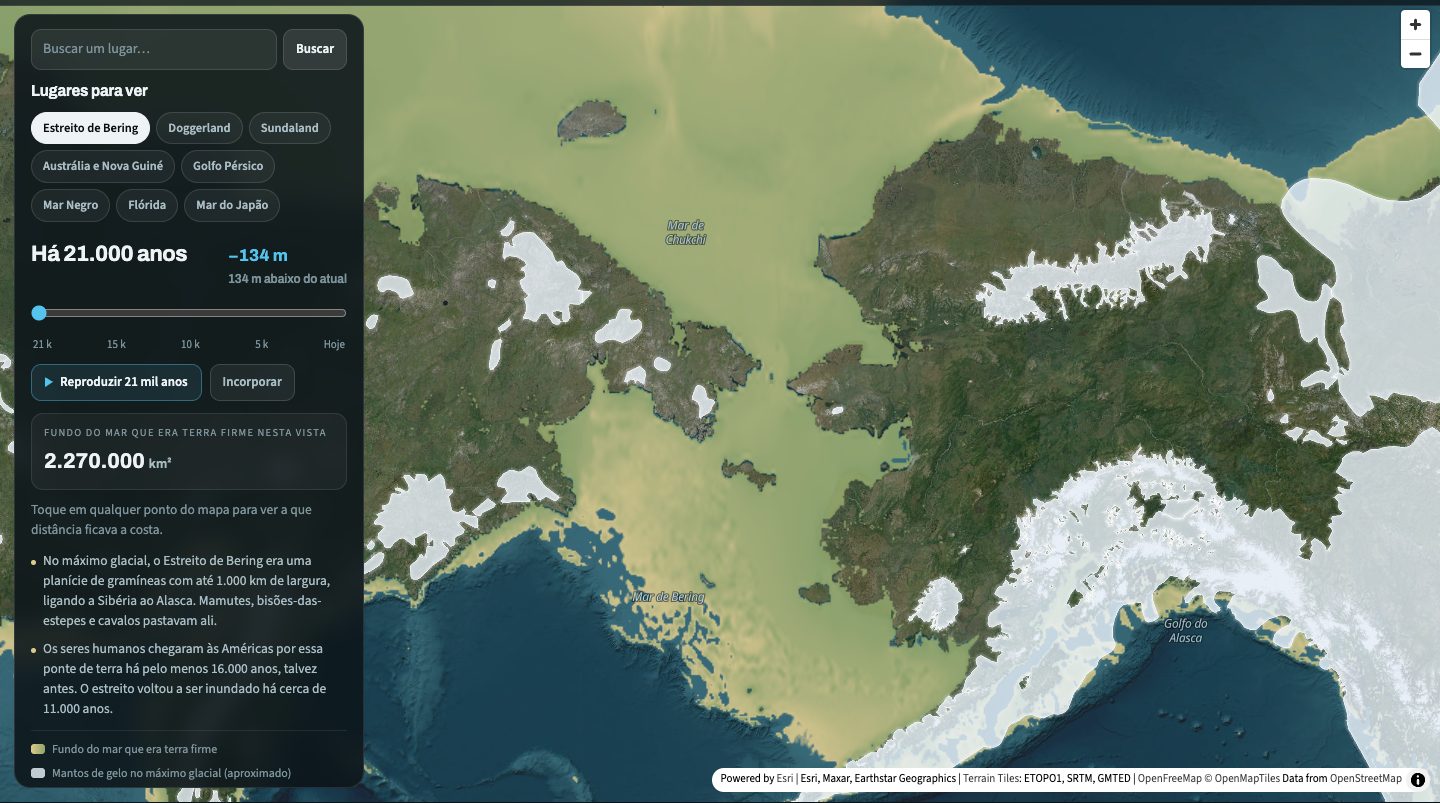Click the 'Há 21.000 anos' heading
This screenshot has width=1440, height=803.
[109, 254]
